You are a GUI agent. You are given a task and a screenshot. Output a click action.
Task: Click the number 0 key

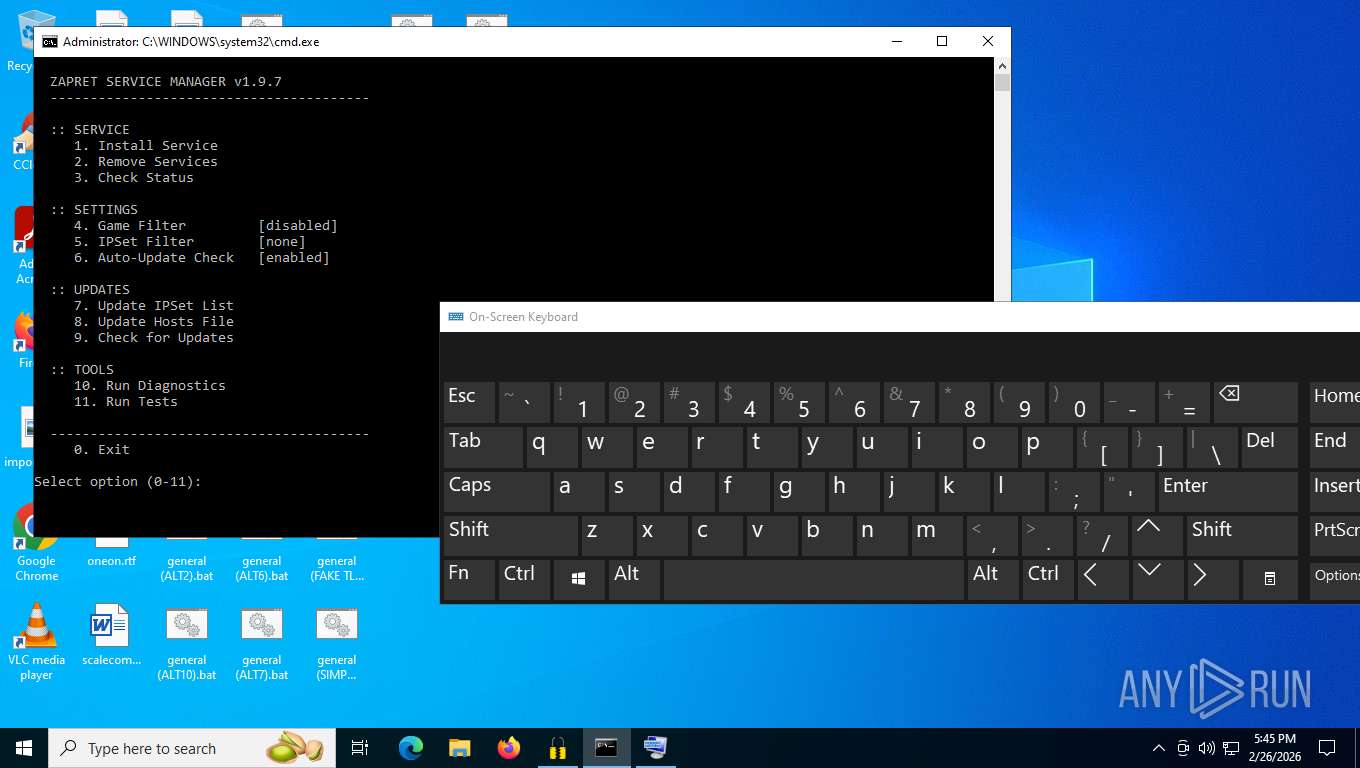[x=1074, y=402]
